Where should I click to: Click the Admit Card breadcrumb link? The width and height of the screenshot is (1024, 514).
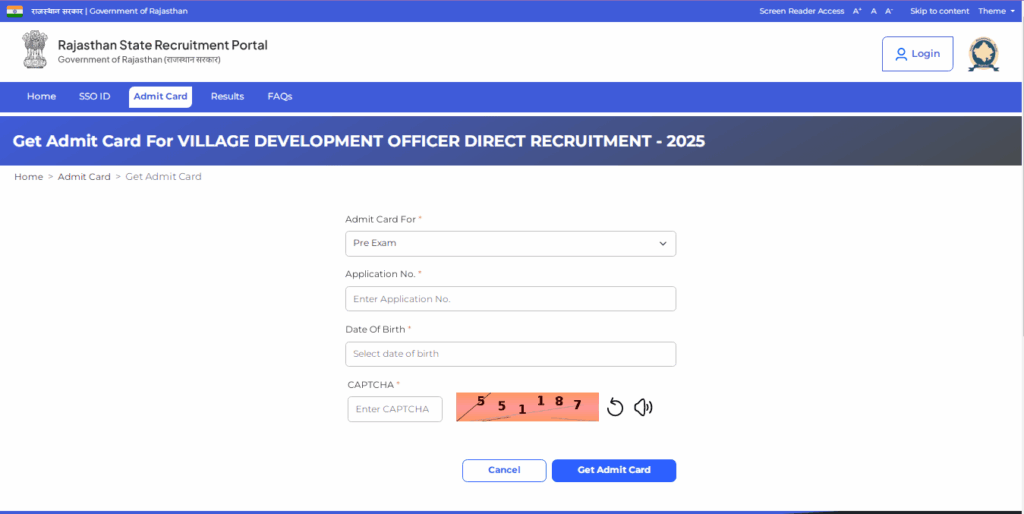84,177
